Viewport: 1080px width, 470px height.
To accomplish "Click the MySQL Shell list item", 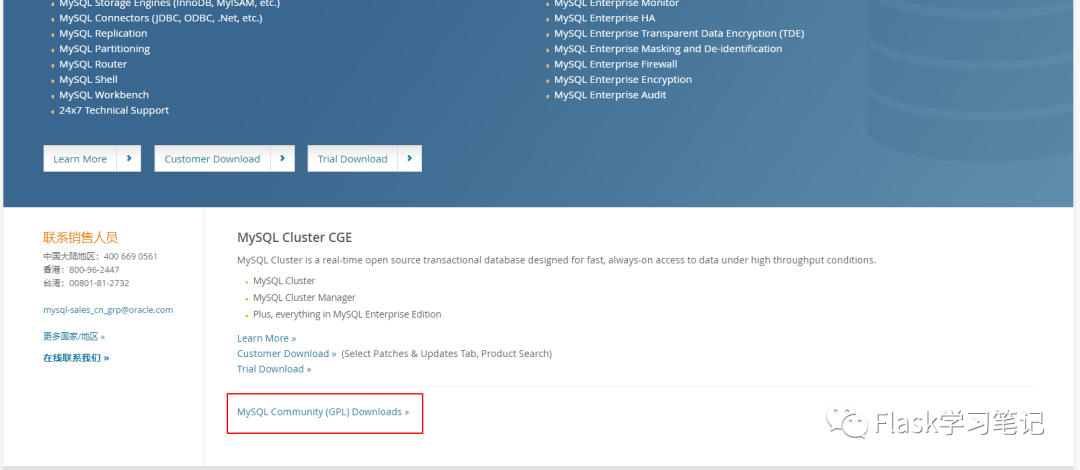I will pos(88,79).
